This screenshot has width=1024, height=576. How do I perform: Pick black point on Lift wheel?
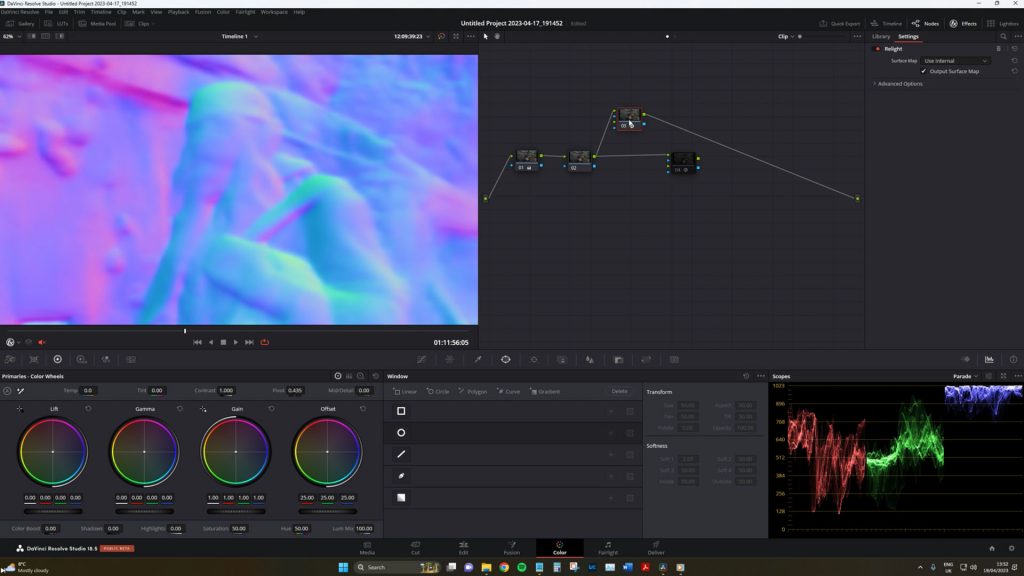20,409
